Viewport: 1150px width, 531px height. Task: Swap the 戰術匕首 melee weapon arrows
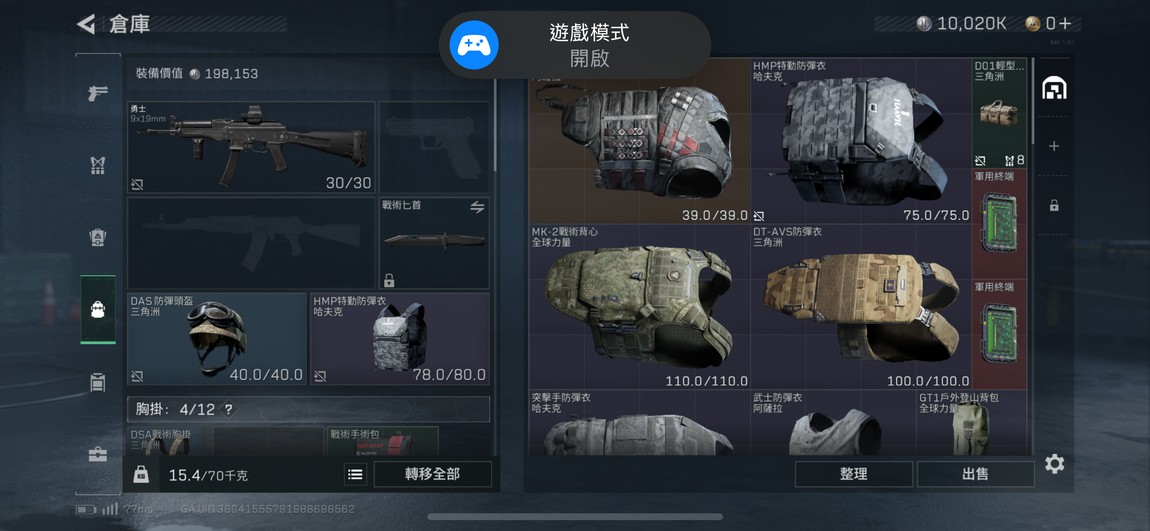pos(477,208)
